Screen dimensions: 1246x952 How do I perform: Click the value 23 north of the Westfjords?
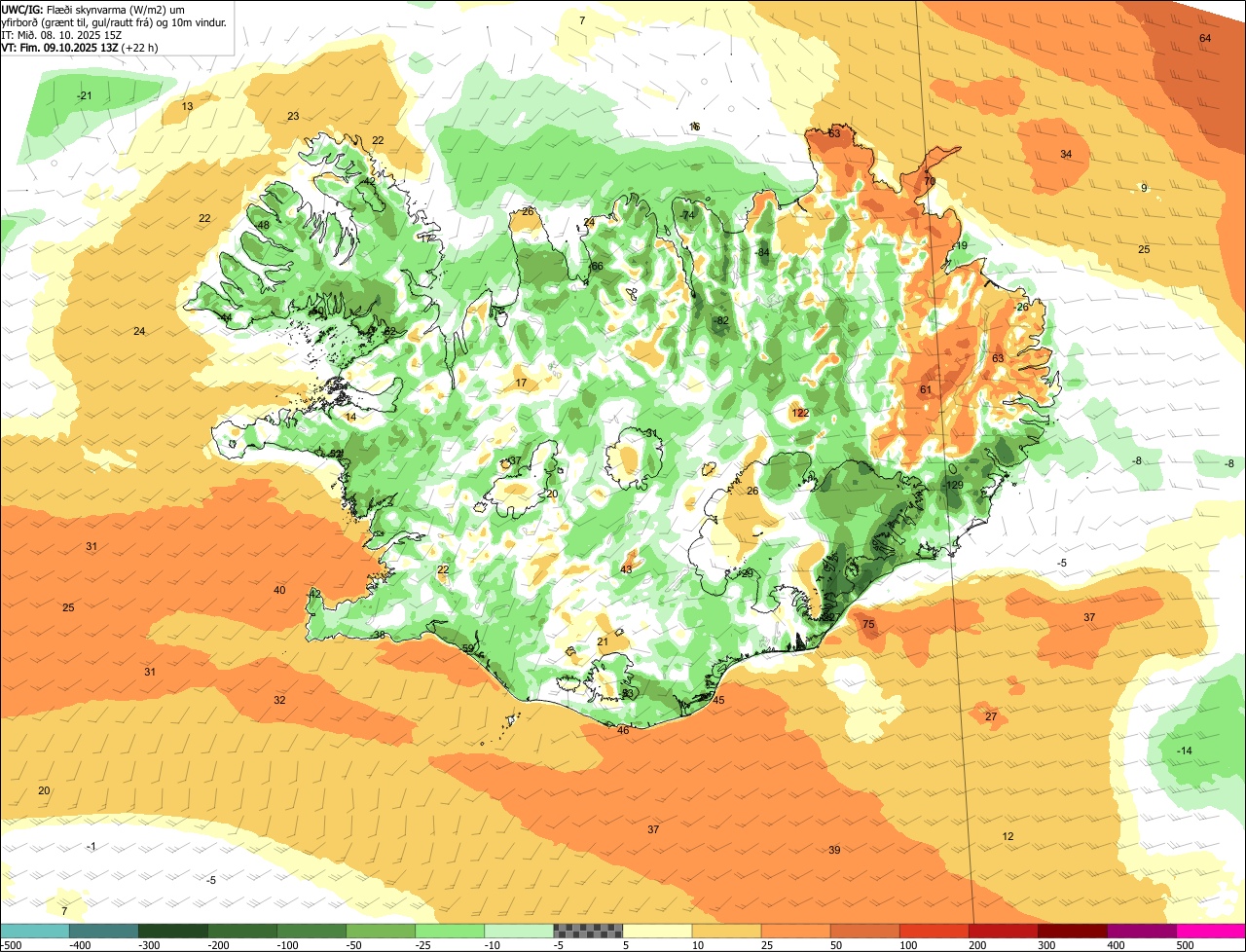coord(293,116)
